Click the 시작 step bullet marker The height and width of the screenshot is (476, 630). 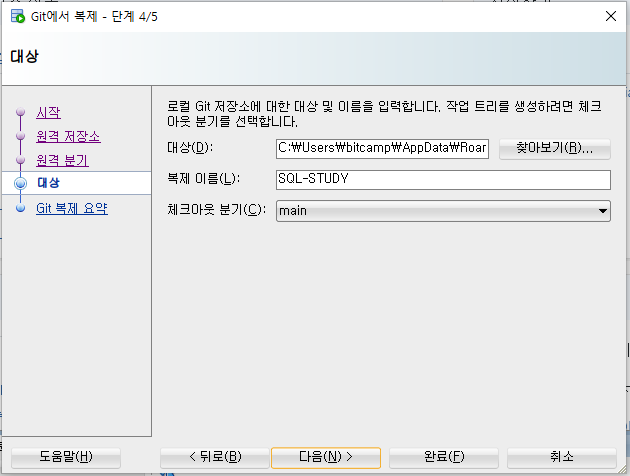tap(20, 112)
